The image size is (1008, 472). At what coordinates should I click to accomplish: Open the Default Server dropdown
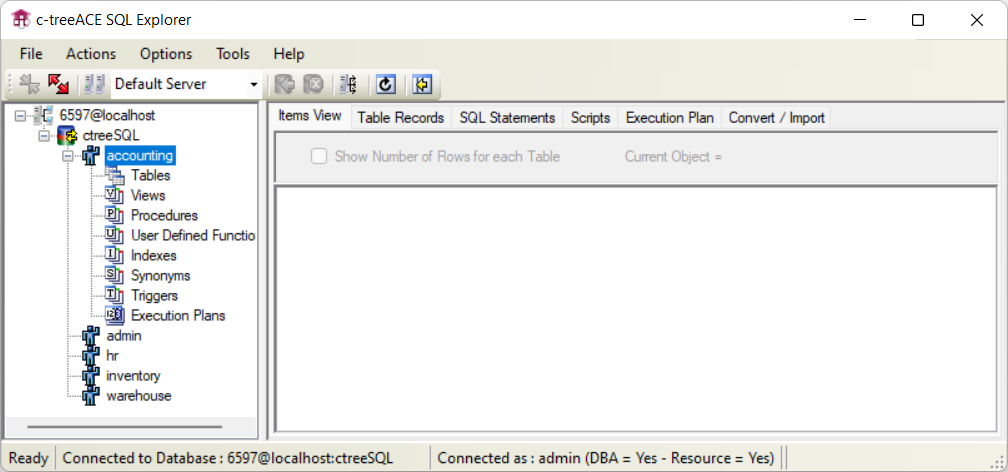click(x=254, y=84)
